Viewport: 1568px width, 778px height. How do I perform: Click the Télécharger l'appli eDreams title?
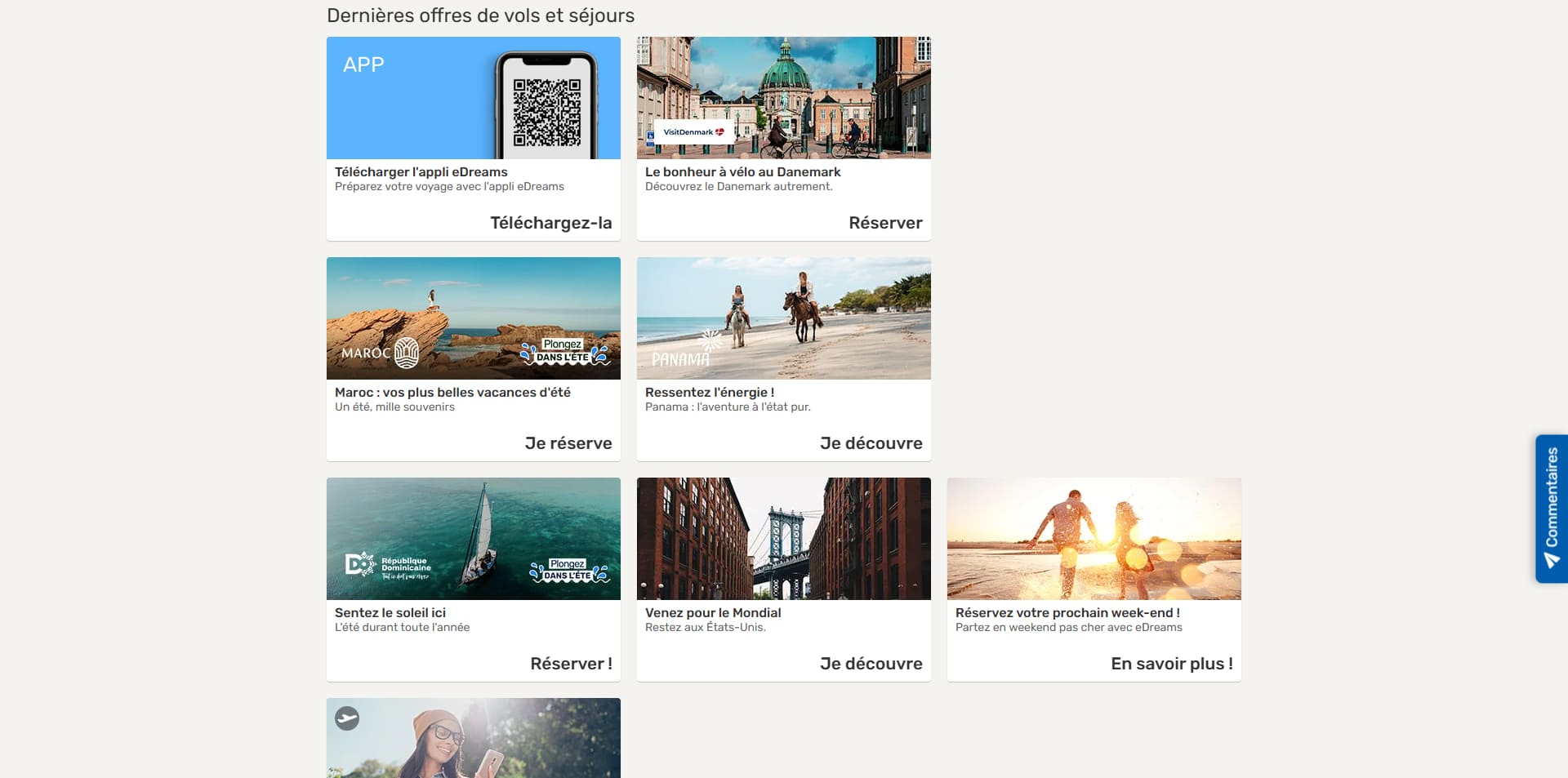421,172
